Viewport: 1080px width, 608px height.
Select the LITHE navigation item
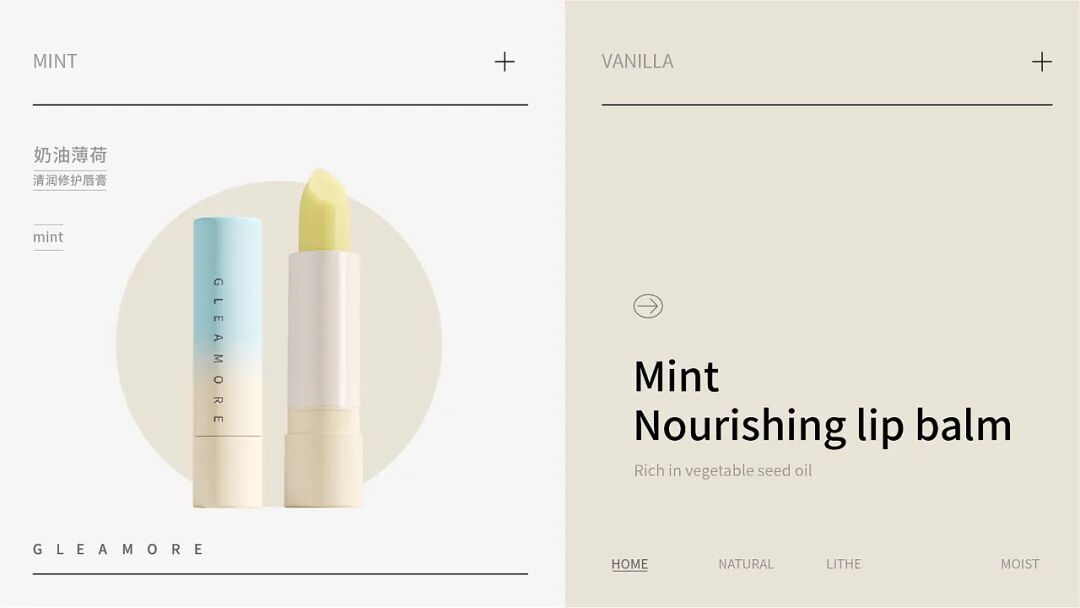point(844,564)
